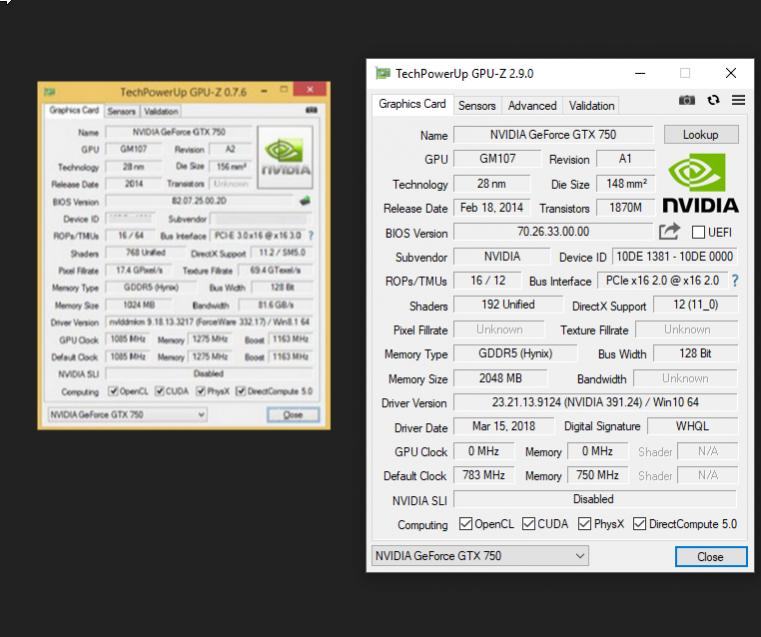761x637 pixels.
Task: Open the GPU selector dropdown in GPU-Z 2.9.0
Action: [x=480, y=555]
